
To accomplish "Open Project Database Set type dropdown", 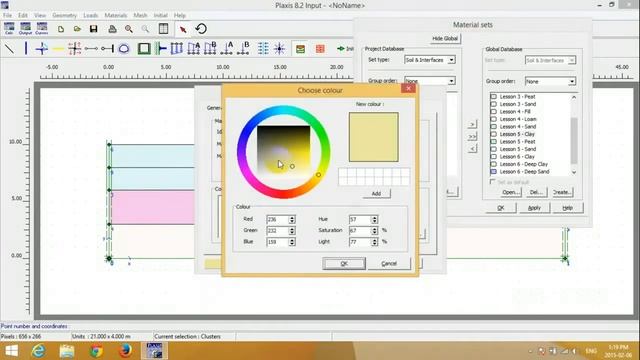I will [x=451, y=60].
